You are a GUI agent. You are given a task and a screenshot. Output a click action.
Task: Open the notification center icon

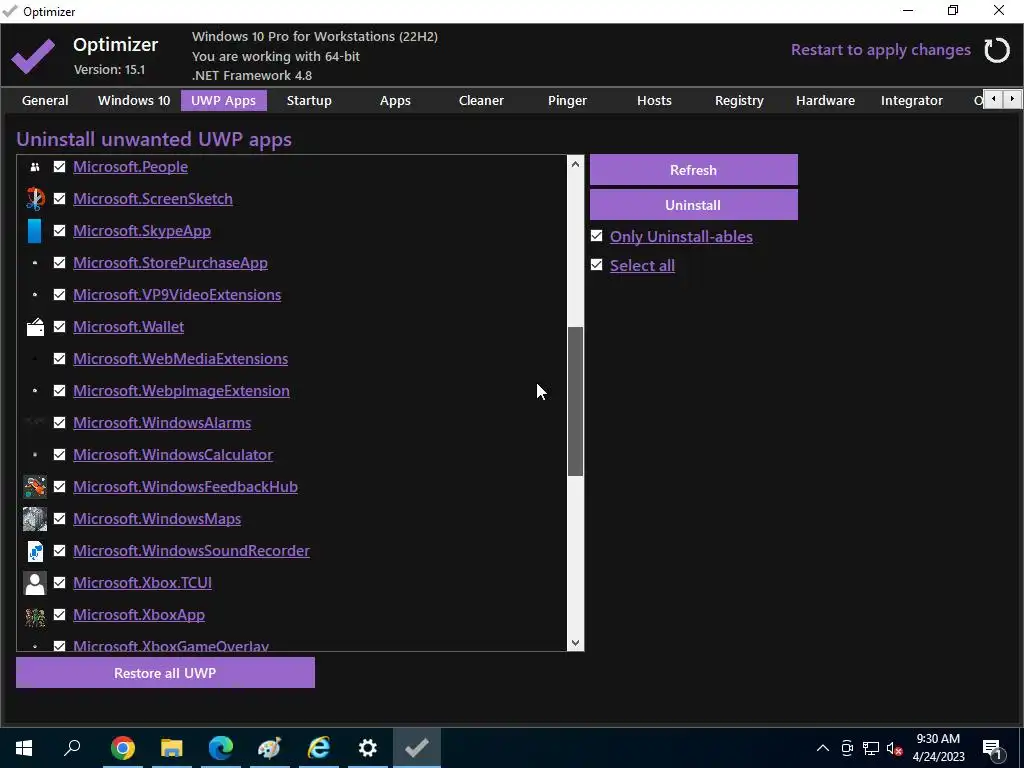click(992, 748)
